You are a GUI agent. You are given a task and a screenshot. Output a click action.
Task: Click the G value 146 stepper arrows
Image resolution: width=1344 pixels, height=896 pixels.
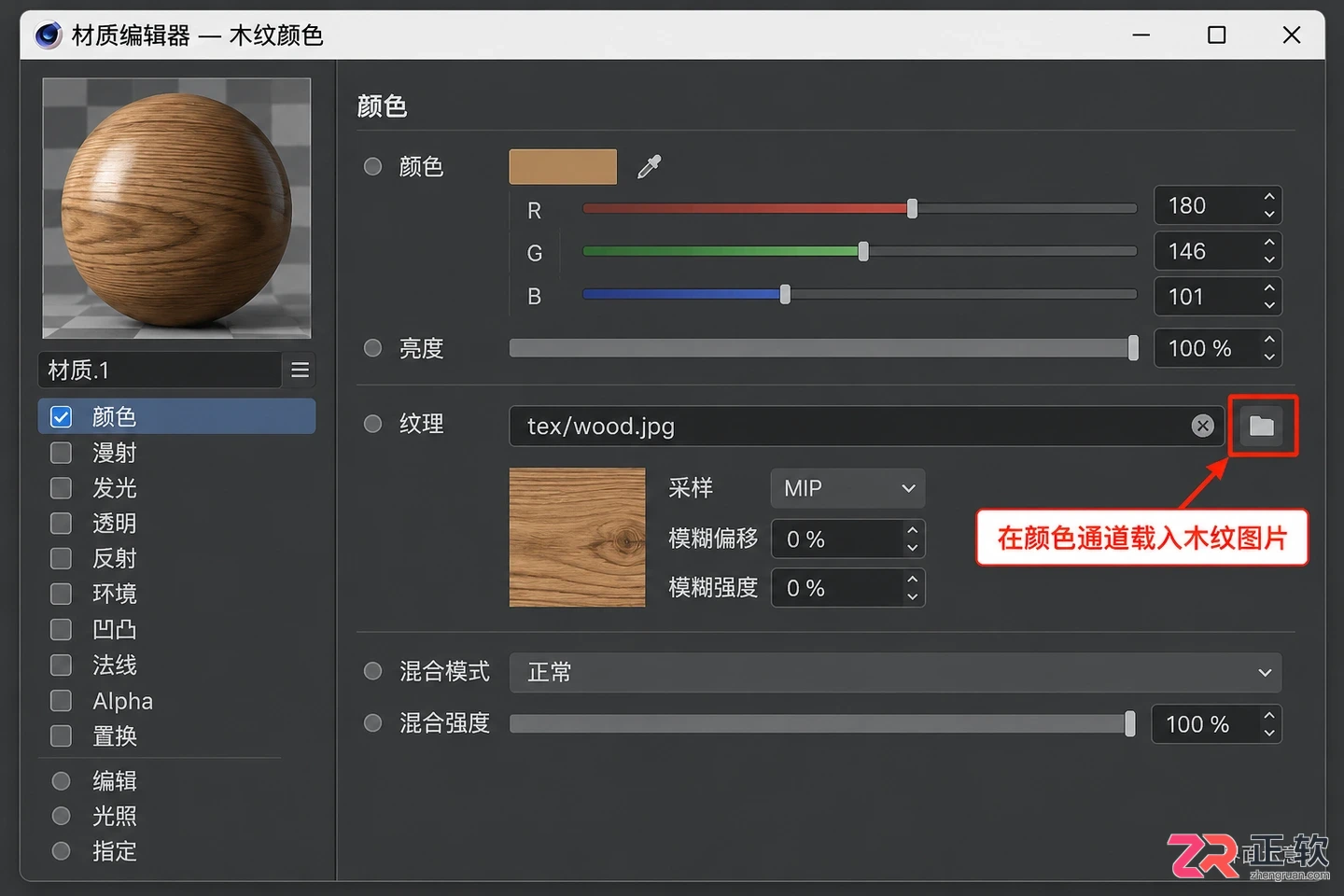(x=1268, y=251)
